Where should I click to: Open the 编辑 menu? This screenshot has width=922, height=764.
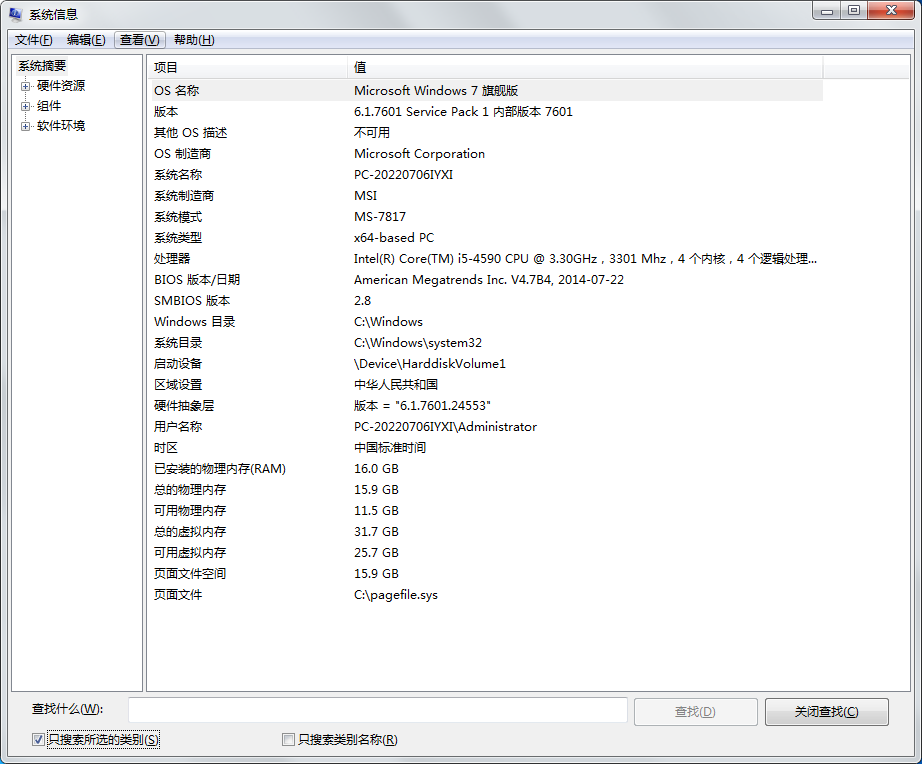coord(87,40)
